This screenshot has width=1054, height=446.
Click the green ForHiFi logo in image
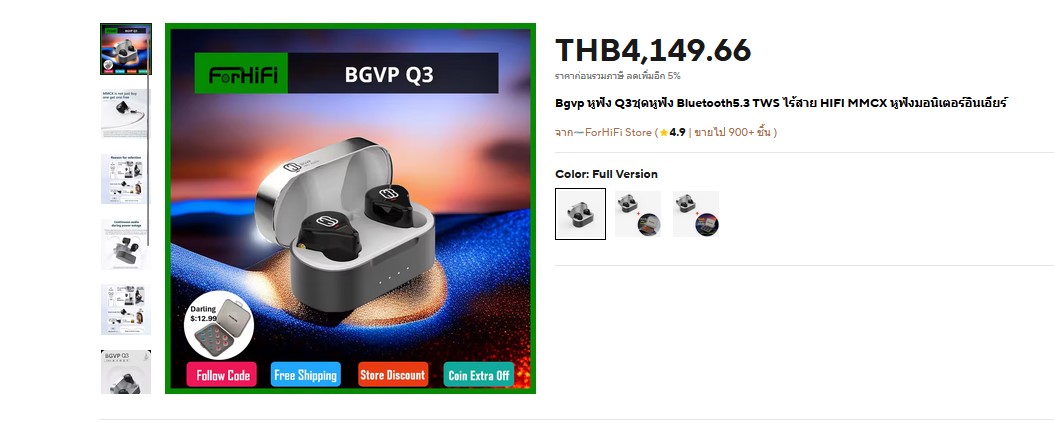(x=241, y=73)
